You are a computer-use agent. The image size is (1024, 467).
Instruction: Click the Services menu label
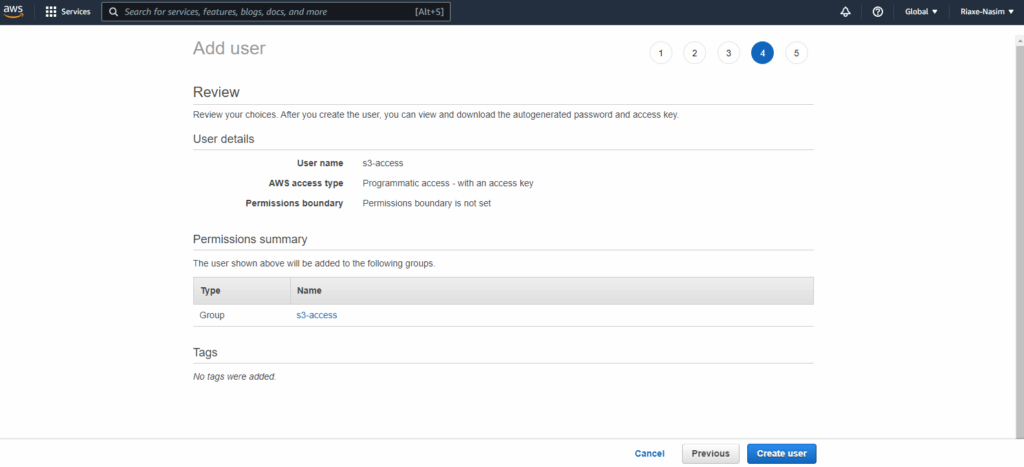coord(76,12)
